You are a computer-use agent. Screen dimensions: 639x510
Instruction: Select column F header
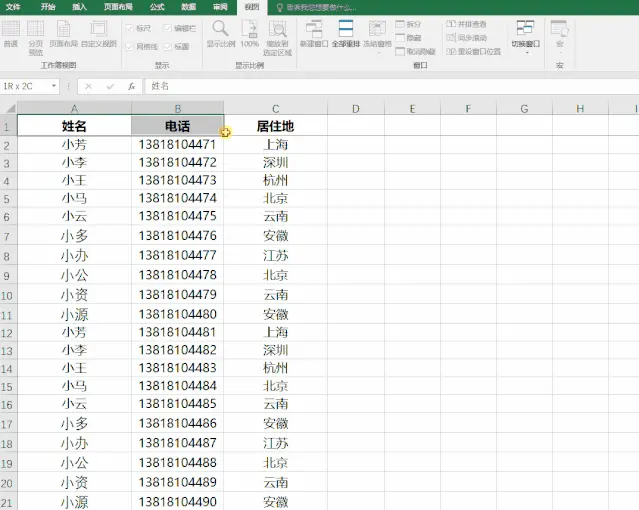pyautogui.click(x=468, y=108)
